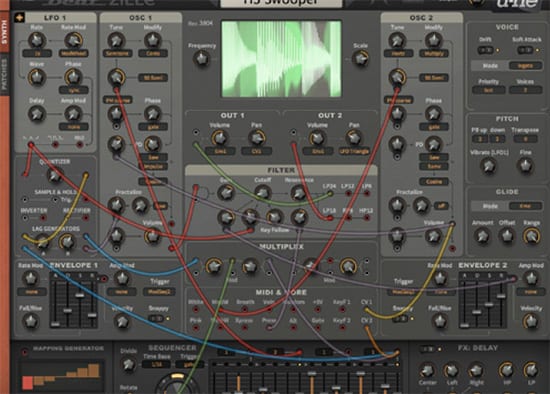
Task: Click the Vibrato (LFO1) knob
Action: point(489,166)
